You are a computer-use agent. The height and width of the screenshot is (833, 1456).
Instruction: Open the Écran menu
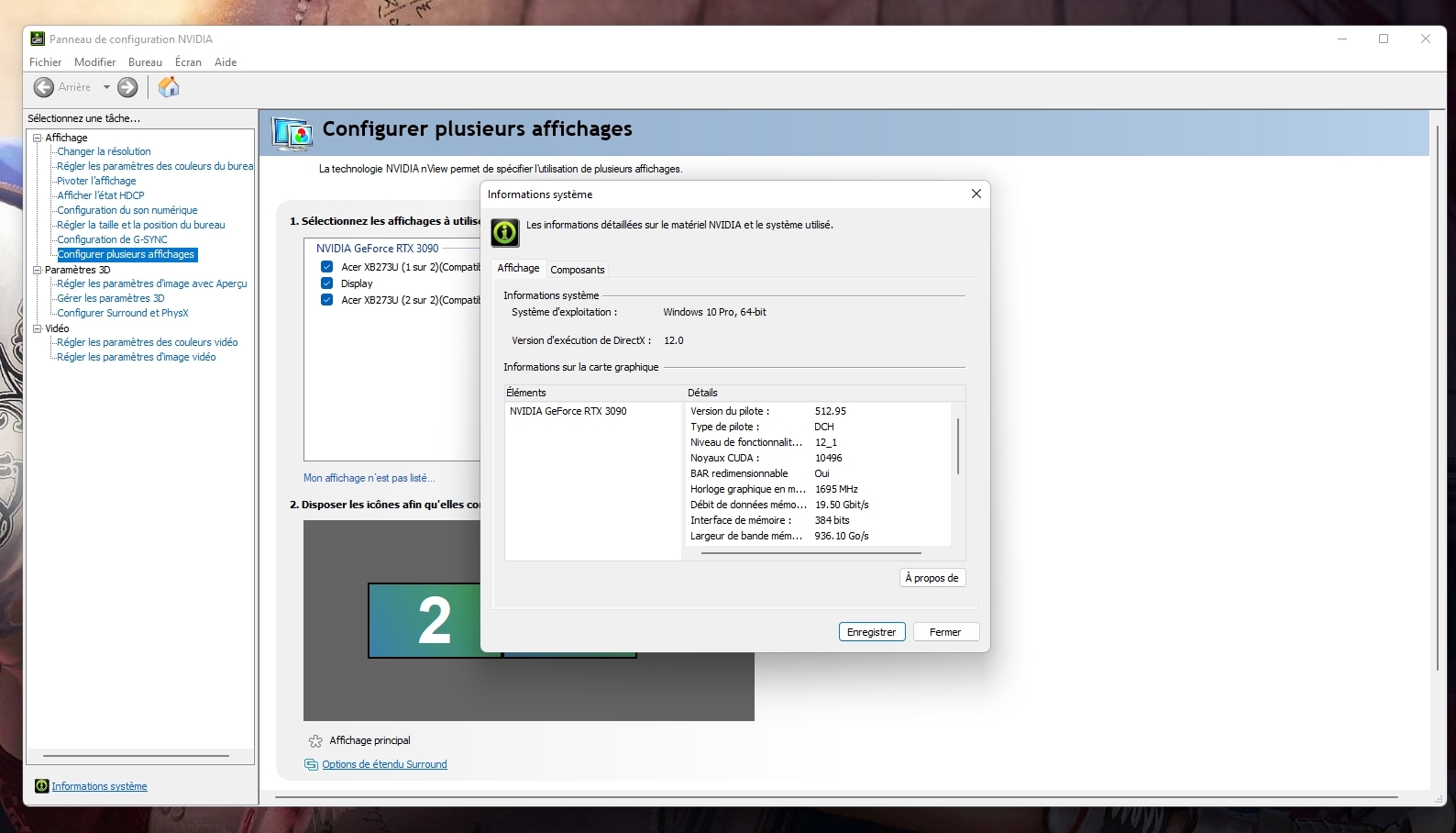tap(188, 62)
